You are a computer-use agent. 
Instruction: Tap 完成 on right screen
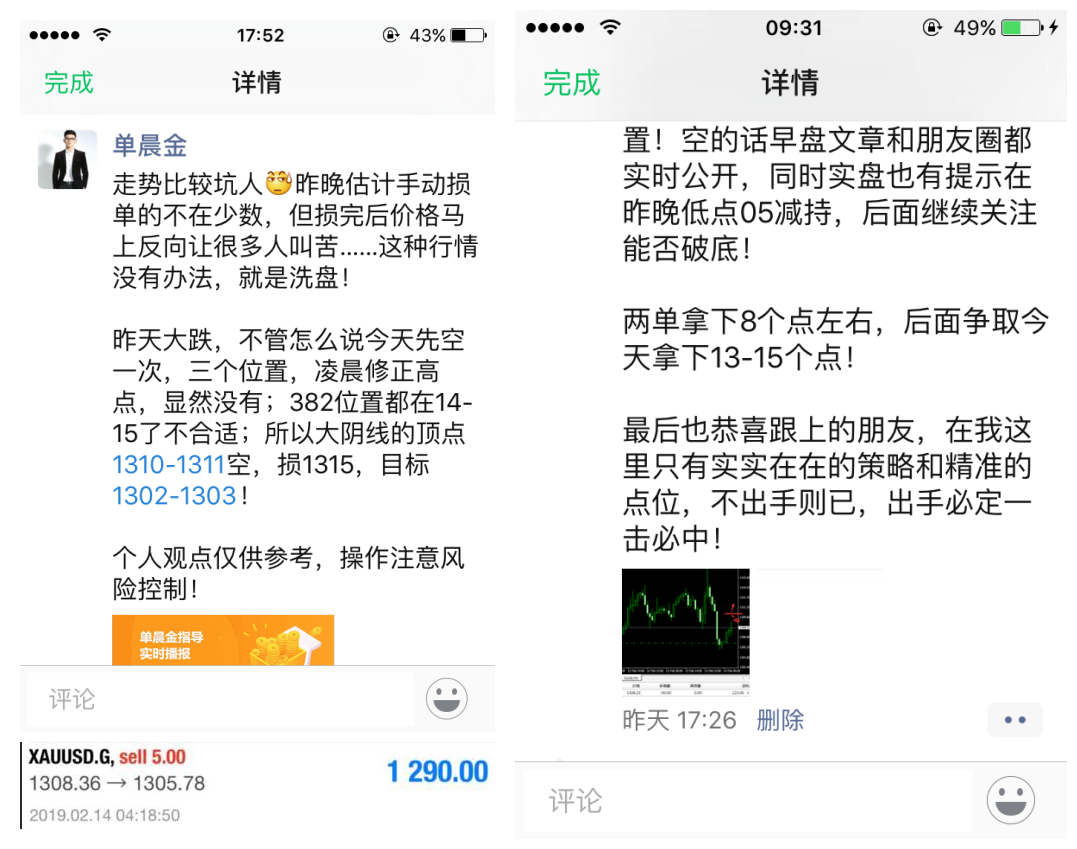[571, 82]
